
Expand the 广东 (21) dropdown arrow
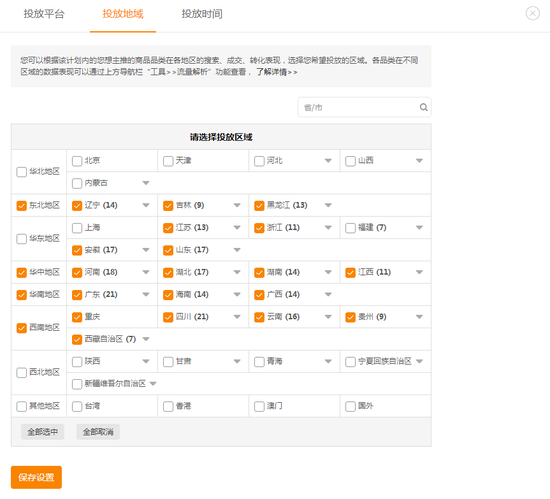(146, 295)
